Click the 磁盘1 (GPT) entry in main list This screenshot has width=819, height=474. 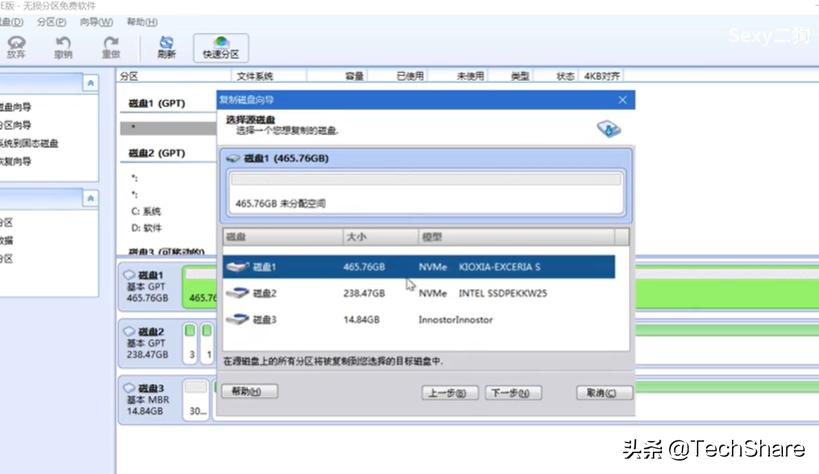[157, 103]
